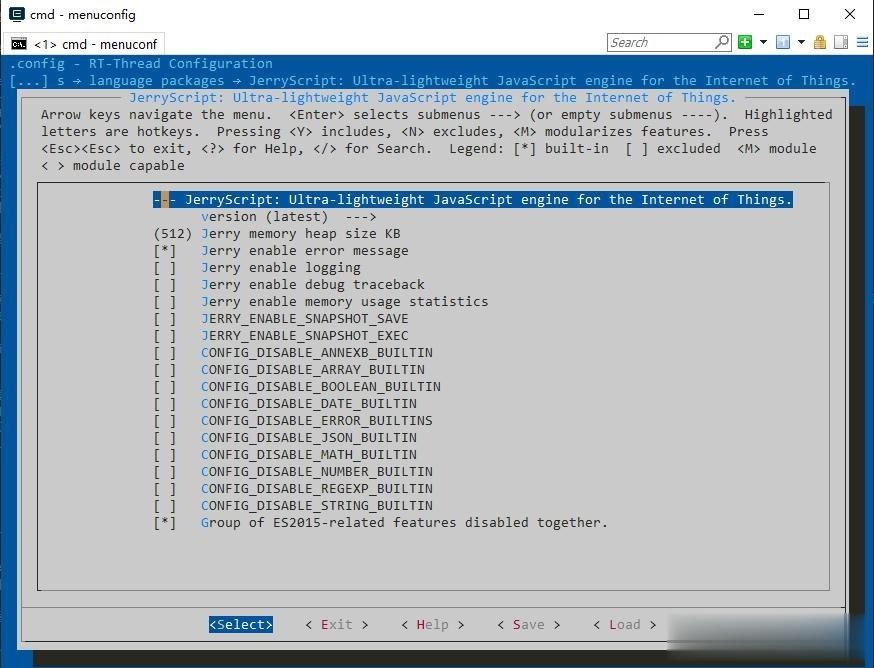
Task: Click the < Help > button
Action: point(433,625)
